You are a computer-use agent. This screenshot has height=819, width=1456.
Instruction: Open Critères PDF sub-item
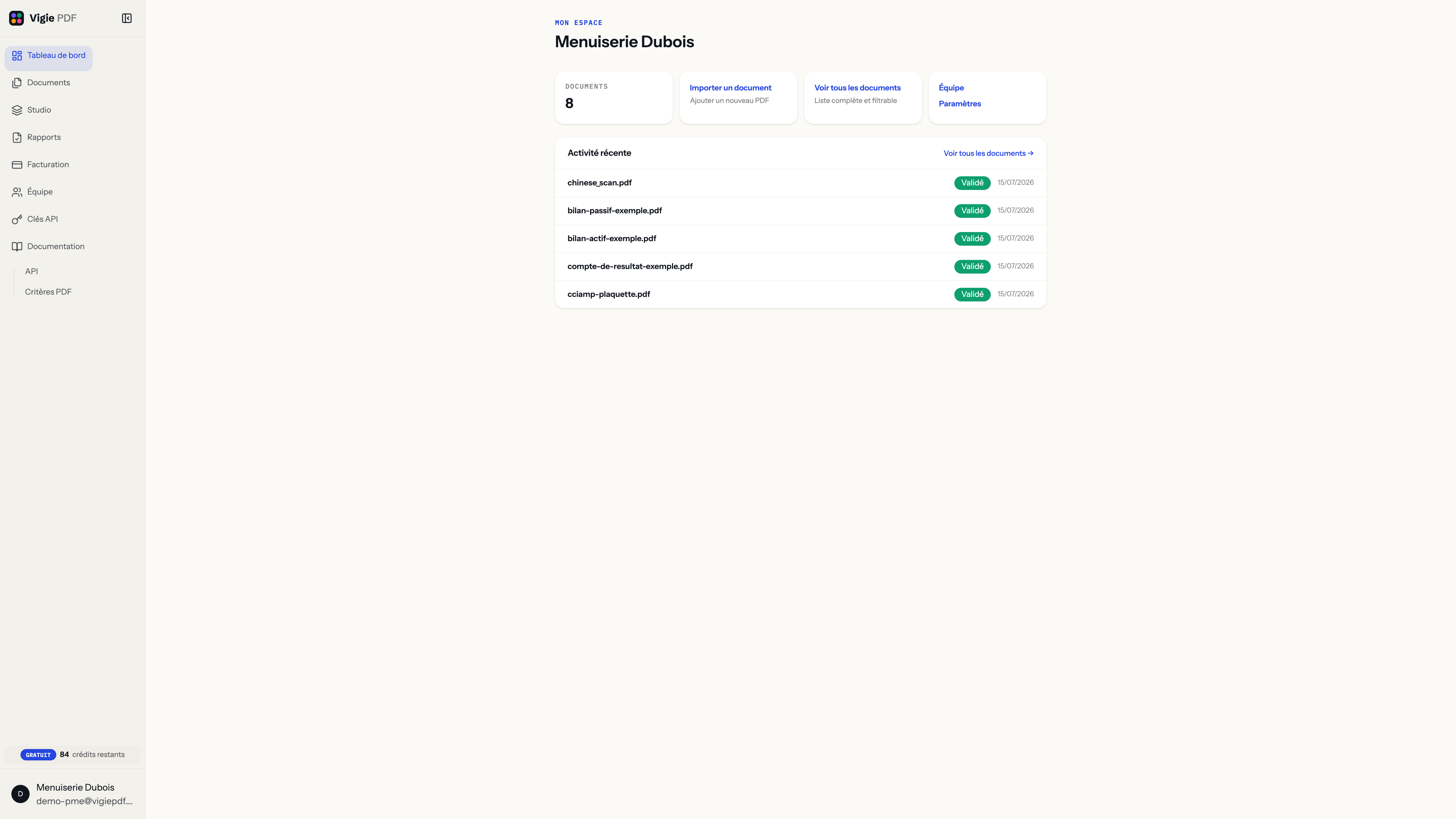(x=48, y=292)
